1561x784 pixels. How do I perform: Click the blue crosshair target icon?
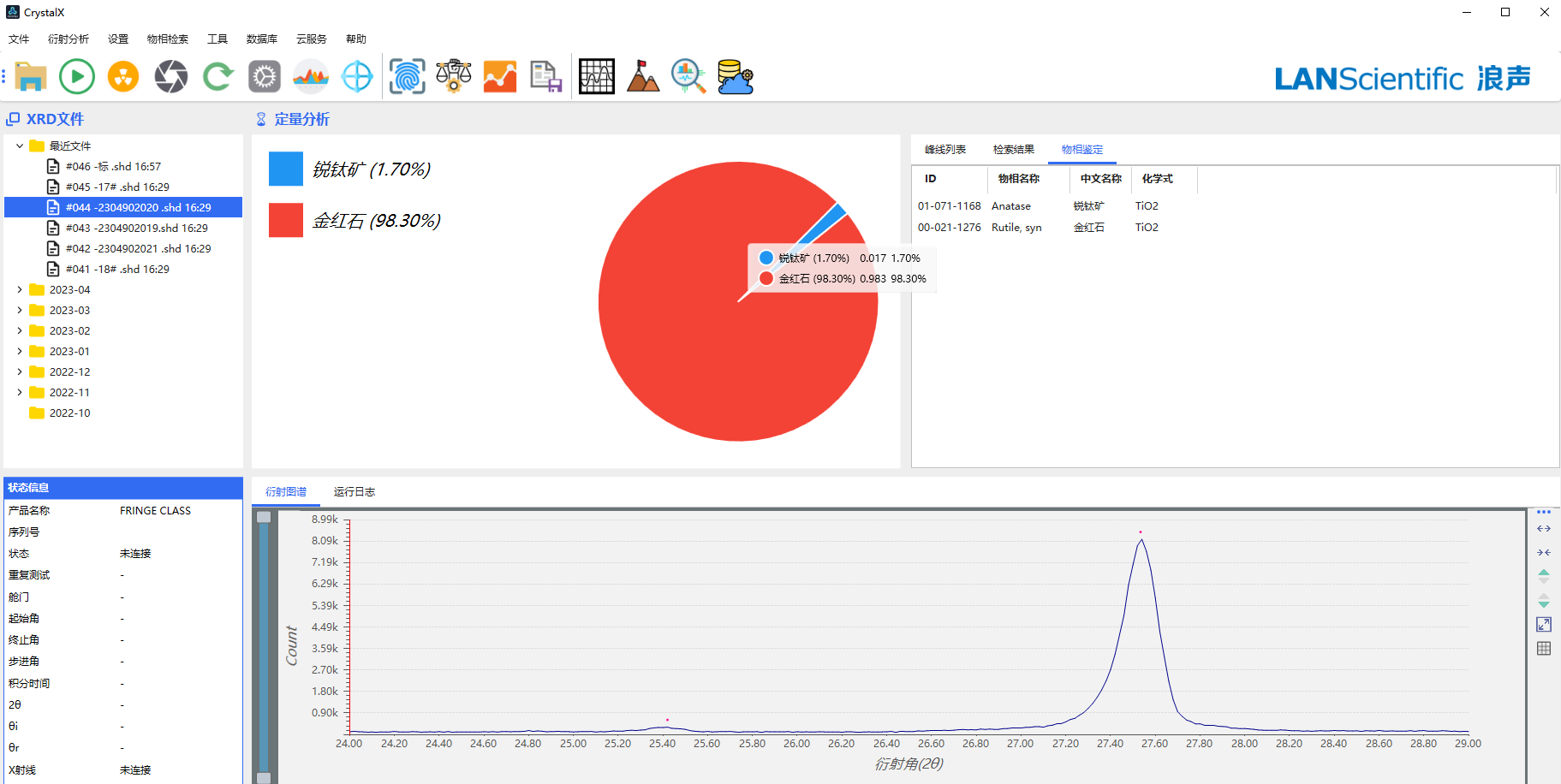point(357,77)
